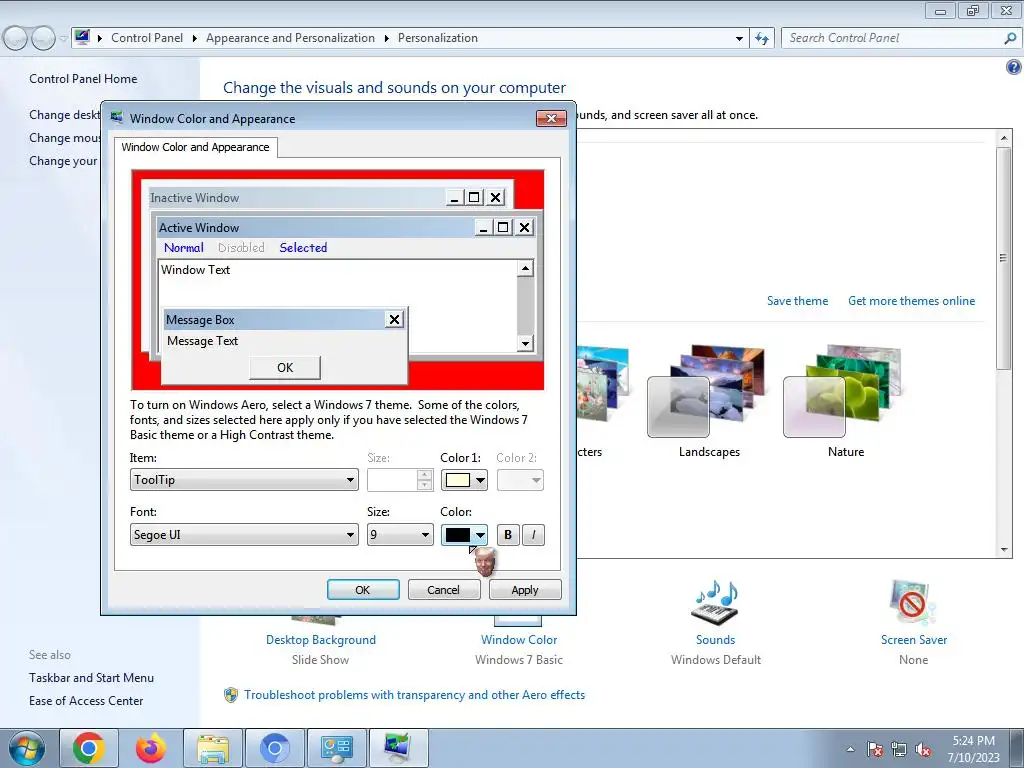Viewport: 1024px width, 768px height.
Task: Open the Font dropdown showing Segoe UI
Action: (x=244, y=535)
